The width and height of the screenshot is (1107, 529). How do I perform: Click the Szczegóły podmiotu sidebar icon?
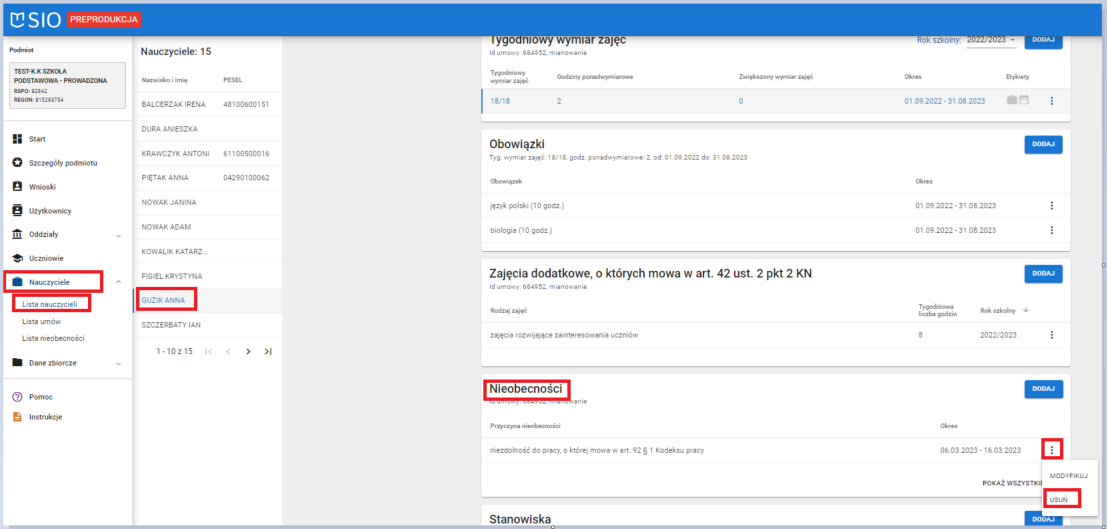(18, 163)
